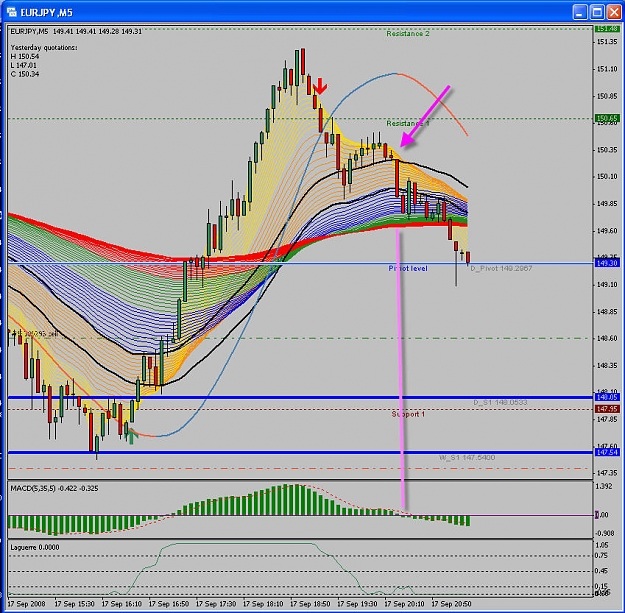Viewport: 625px width, 613px height.
Task: Click 148.60 on the price scale
Action: point(607,338)
